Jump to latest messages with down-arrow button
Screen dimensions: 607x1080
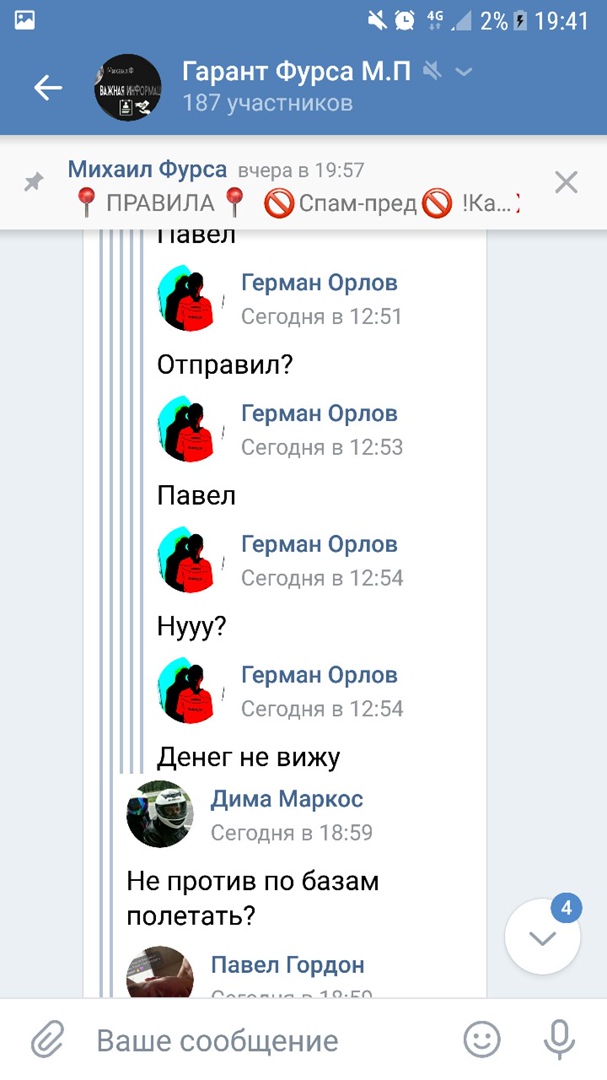coord(542,937)
